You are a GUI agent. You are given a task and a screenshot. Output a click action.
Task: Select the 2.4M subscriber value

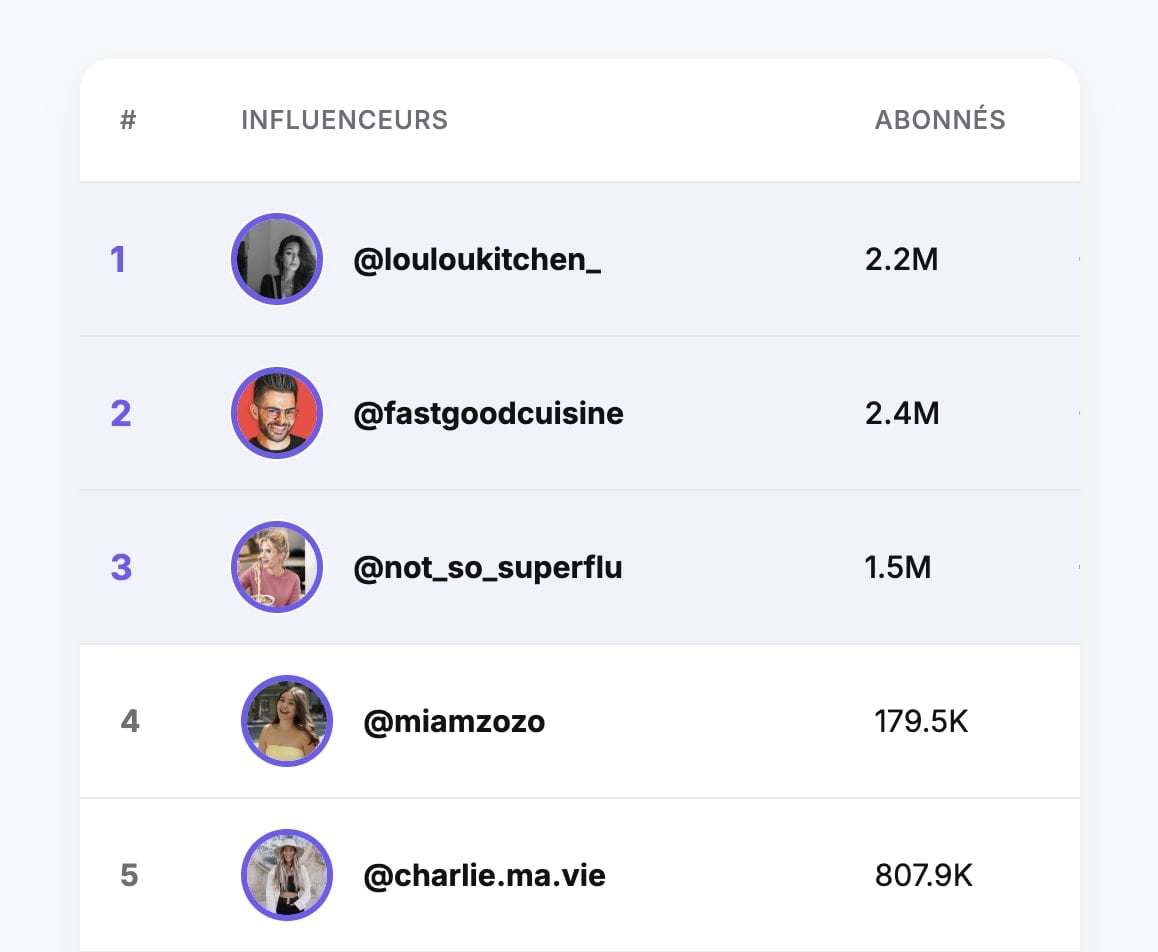pos(902,414)
